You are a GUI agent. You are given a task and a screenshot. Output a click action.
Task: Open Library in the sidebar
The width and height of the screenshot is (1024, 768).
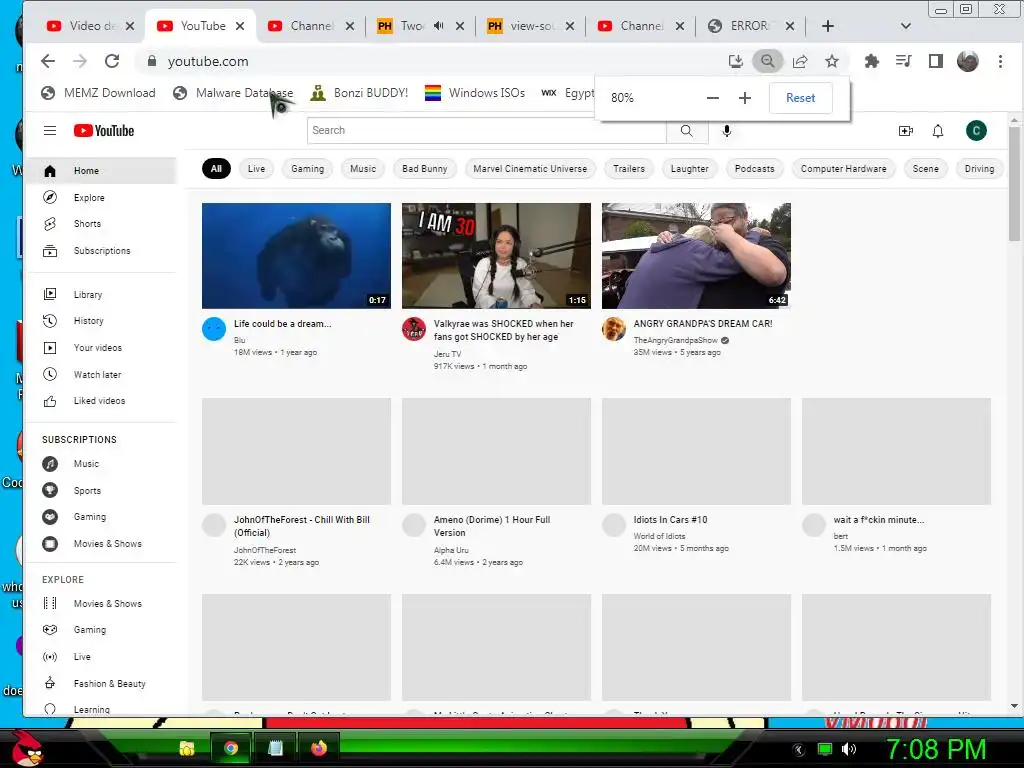(x=101, y=295)
